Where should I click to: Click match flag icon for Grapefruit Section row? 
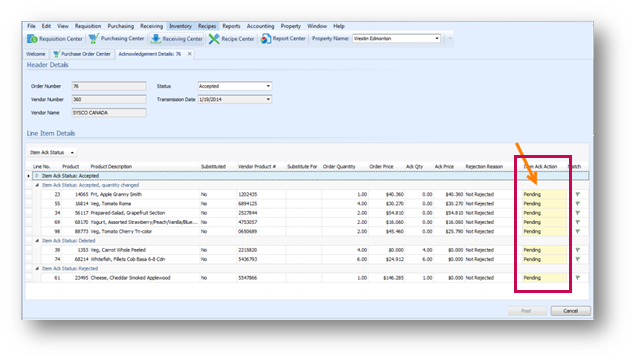click(578, 213)
